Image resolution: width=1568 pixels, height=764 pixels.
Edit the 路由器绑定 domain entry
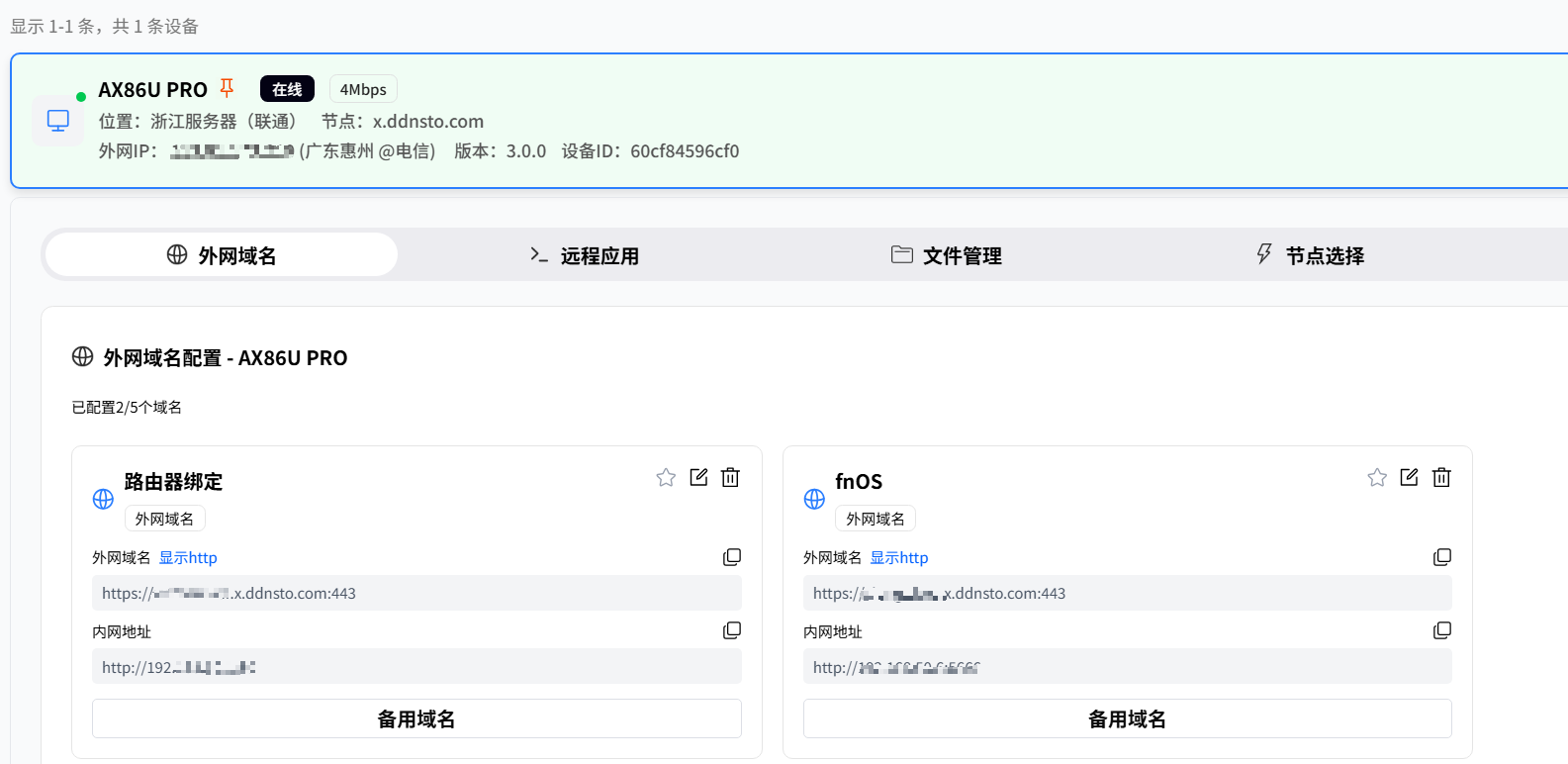(x=698, y=478)
